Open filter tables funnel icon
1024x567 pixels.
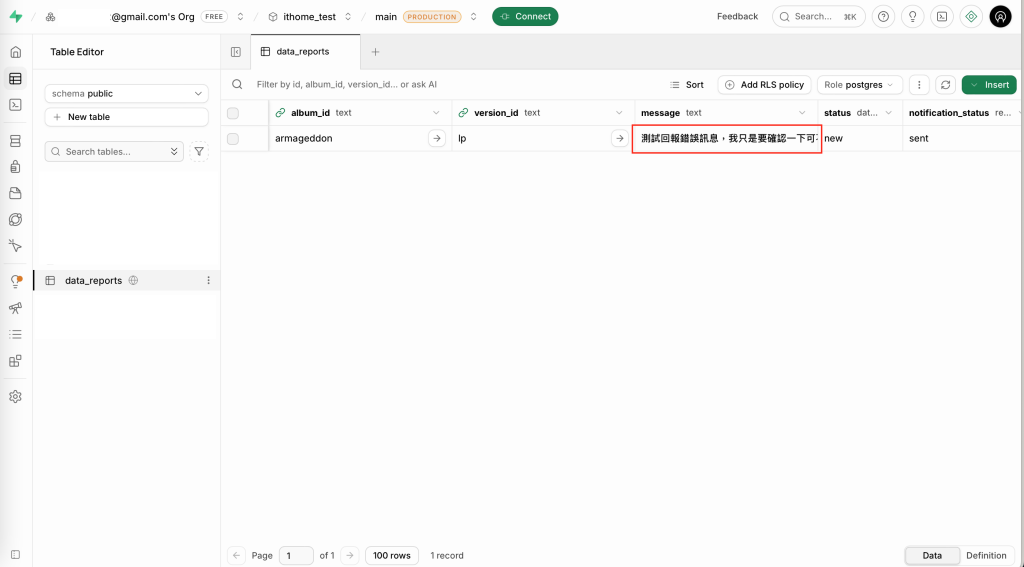pyautogui.click(x=199, y=152)
